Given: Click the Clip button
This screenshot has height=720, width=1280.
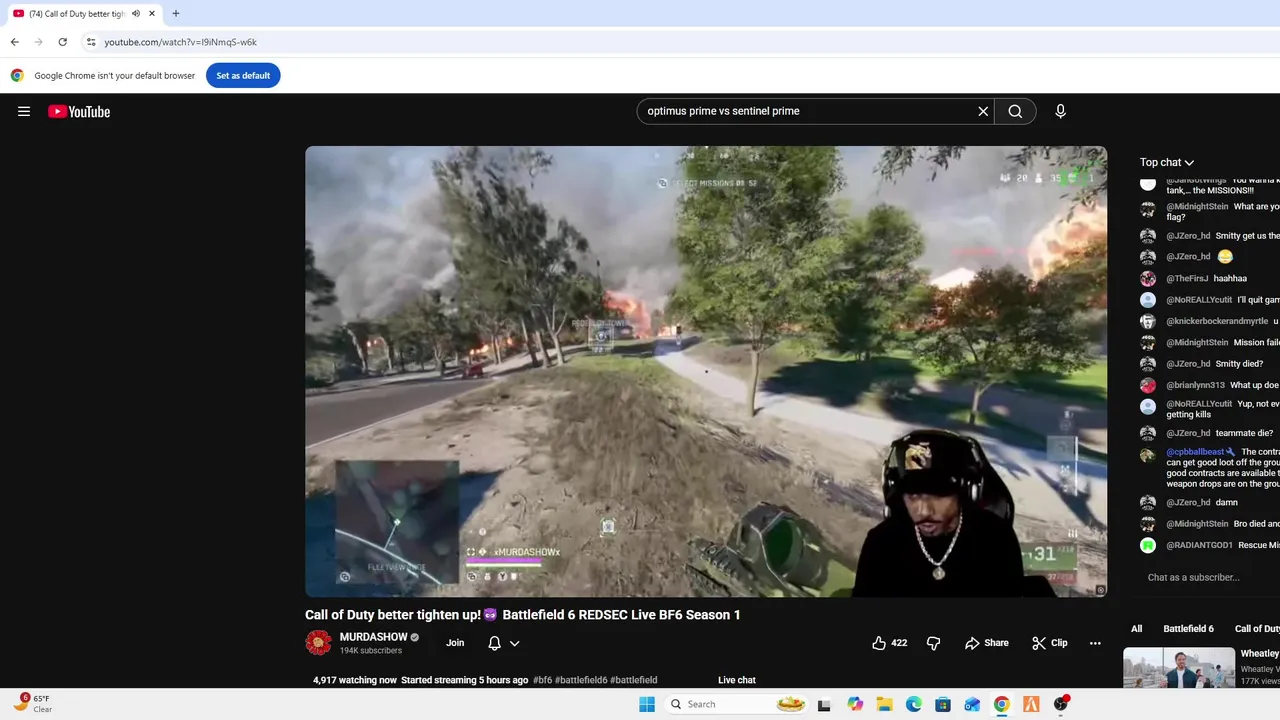Looking at the screenshot, I should click(x=1050, y=643).
